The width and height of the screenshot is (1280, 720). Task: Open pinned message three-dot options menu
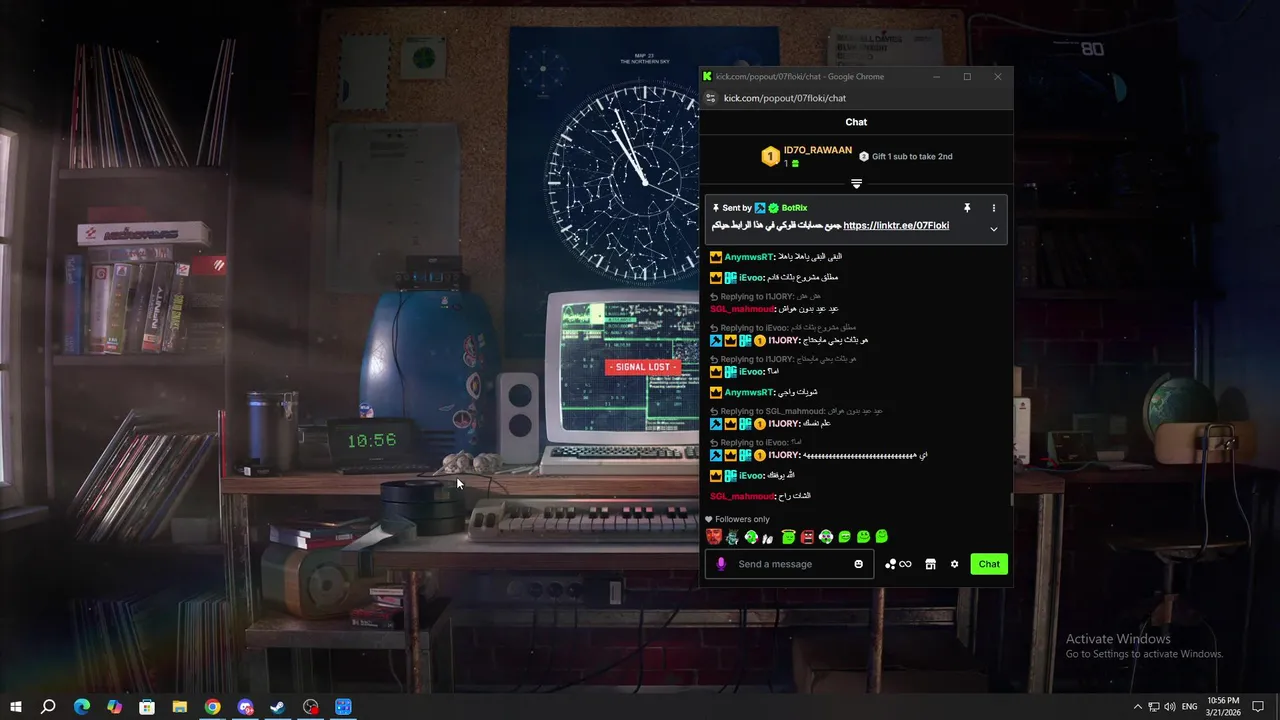[993, 208]
